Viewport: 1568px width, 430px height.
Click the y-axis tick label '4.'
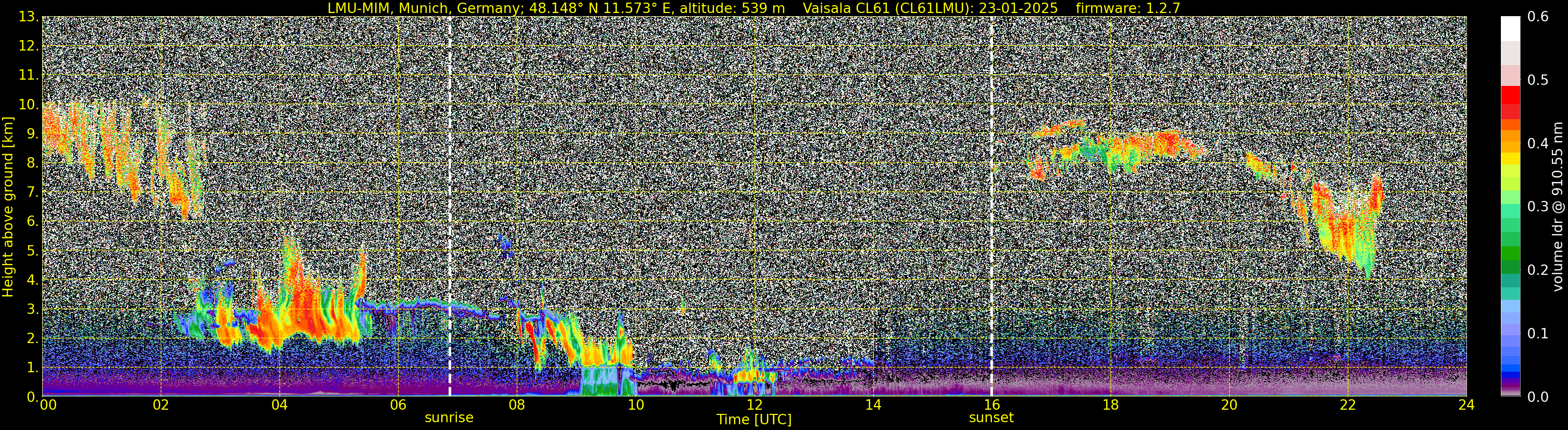point(32,280)
